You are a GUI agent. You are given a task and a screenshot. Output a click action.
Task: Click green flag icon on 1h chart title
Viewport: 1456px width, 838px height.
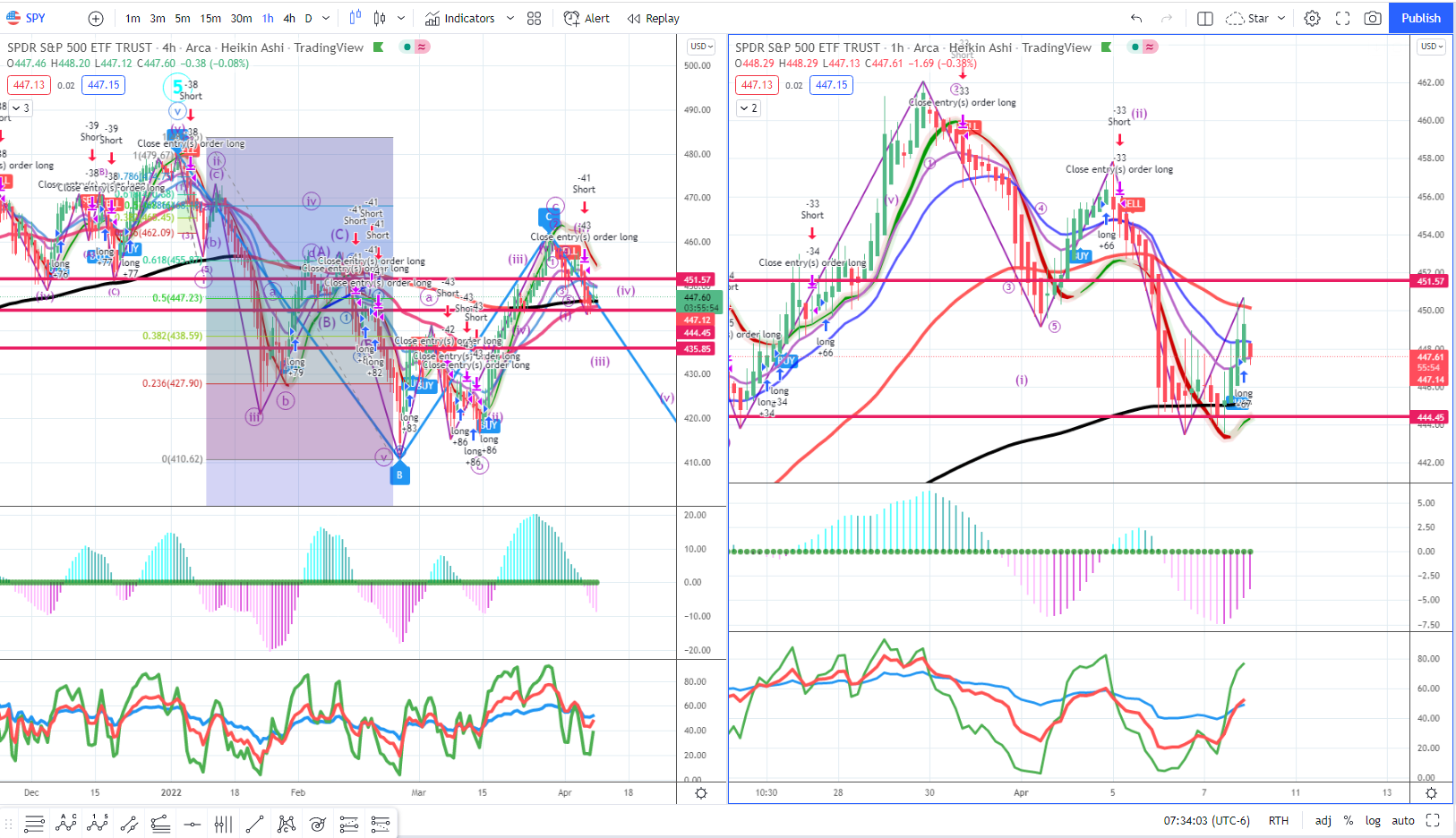pos(1107,47)
